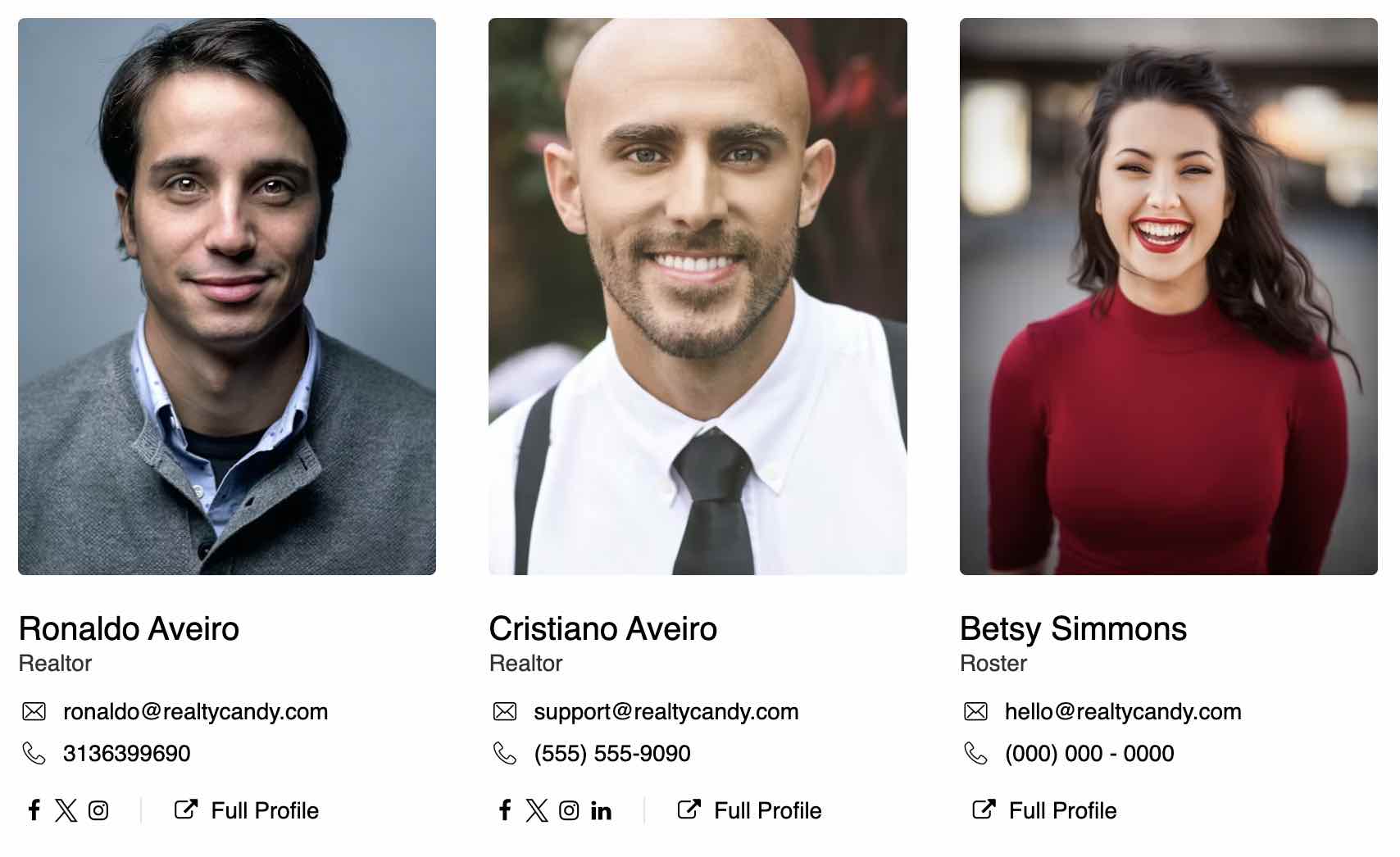Open Cristiano Aveiro's LinkedIn icon
The height and width of the screenshot is (857, 1400).
point(601,810)
